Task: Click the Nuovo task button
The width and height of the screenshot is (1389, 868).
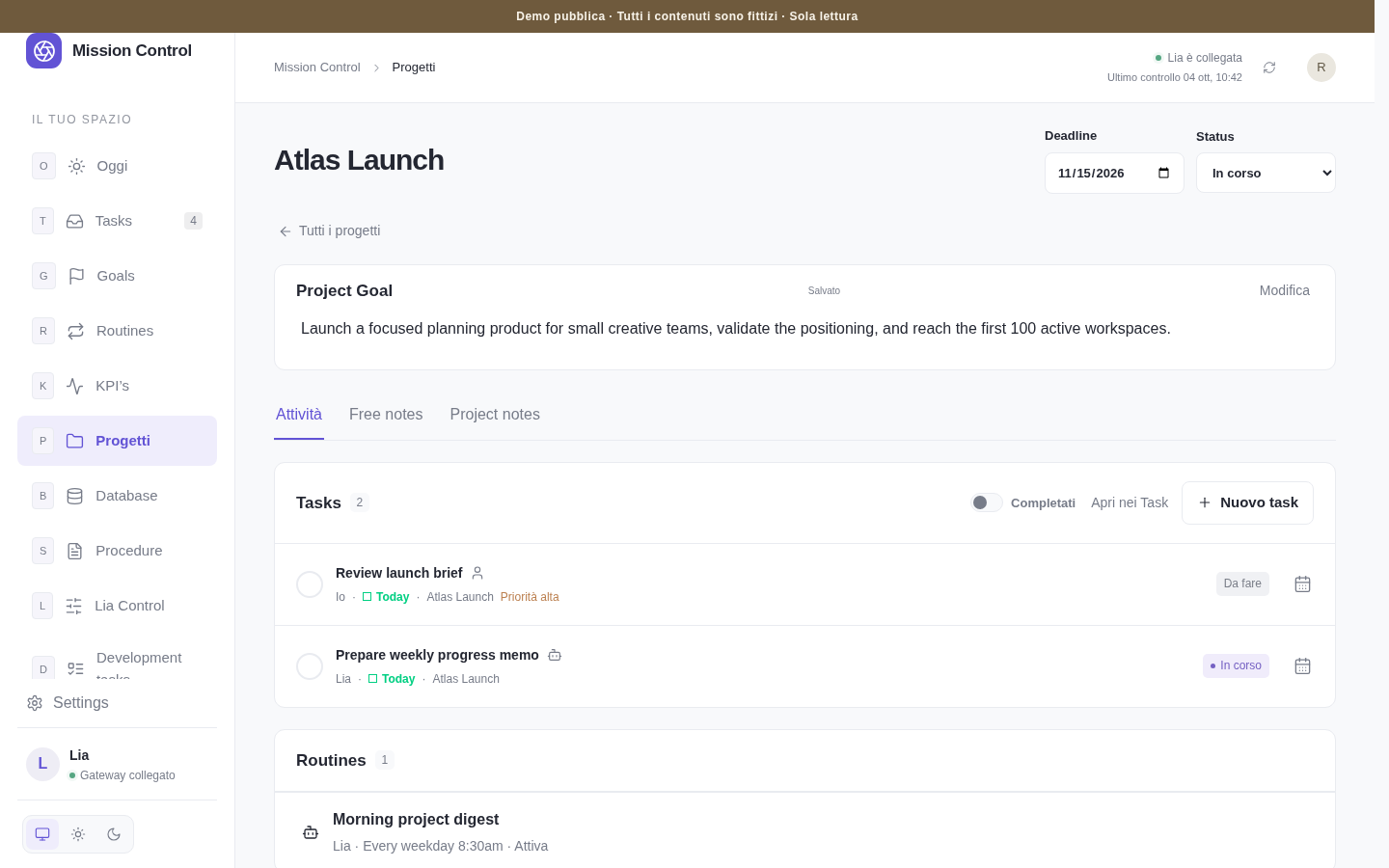Action: 1247,502
